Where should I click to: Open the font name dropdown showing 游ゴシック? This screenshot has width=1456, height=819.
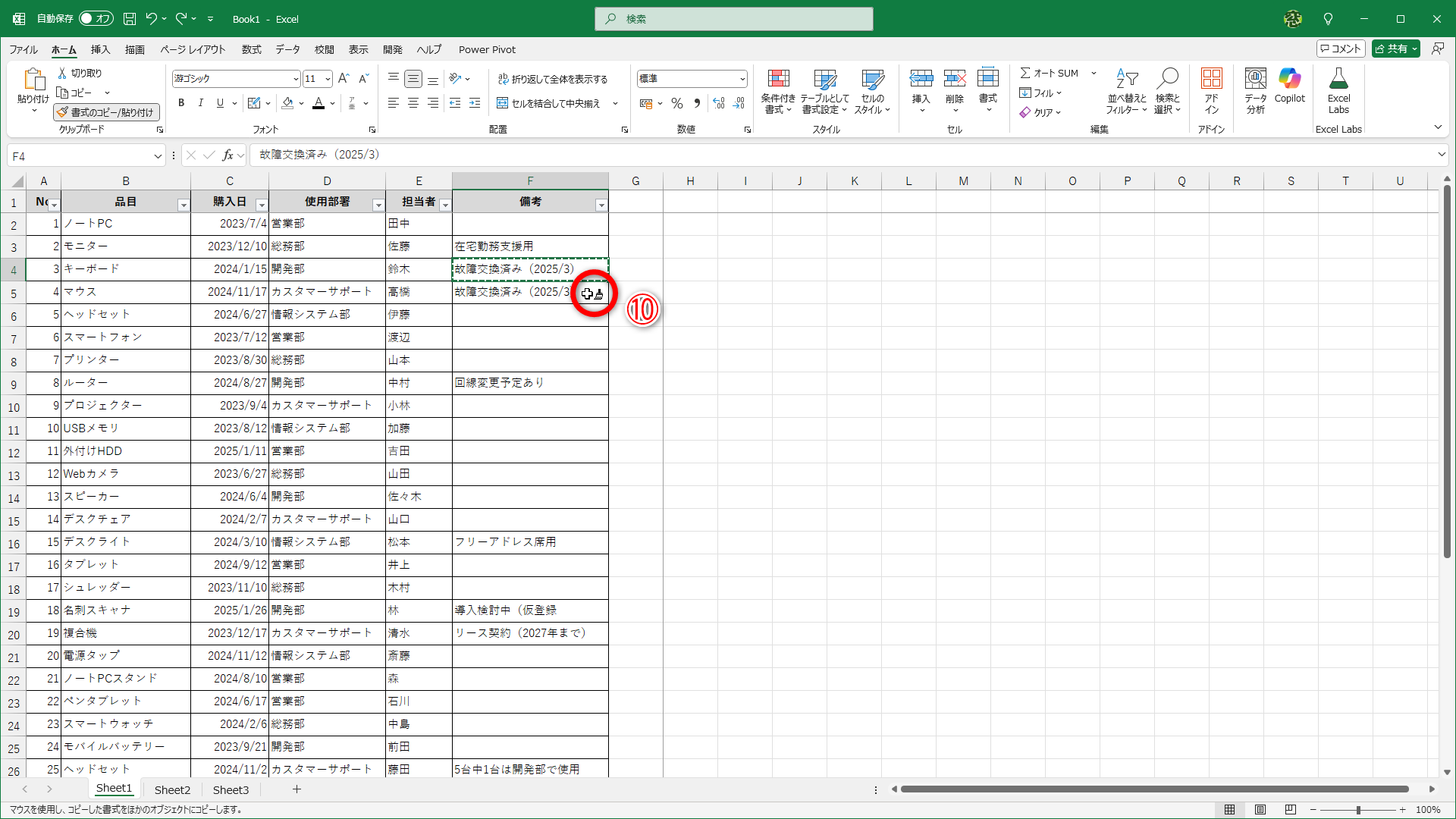tap(295, 78)
